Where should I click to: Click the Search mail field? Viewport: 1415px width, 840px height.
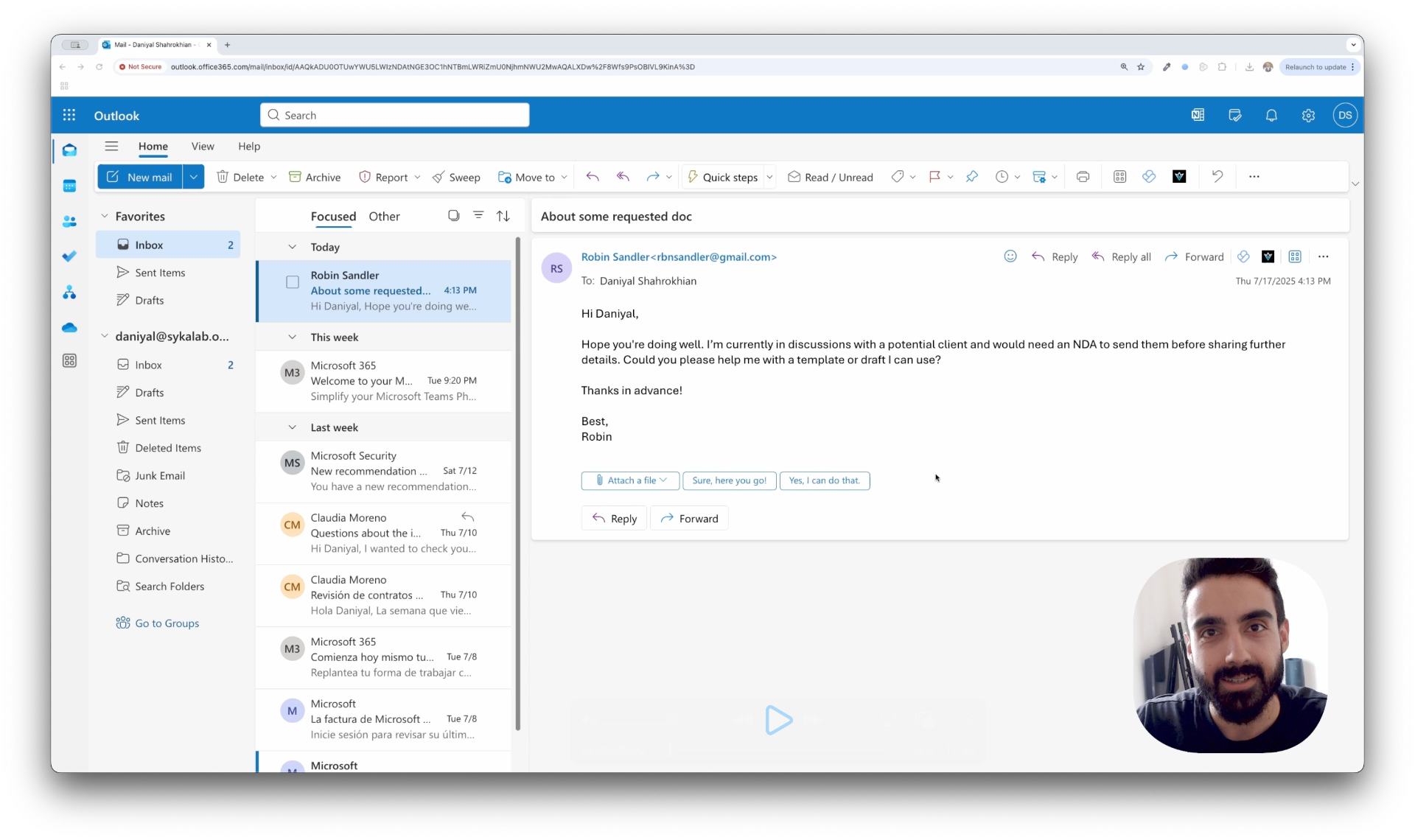tap(394, 115)
